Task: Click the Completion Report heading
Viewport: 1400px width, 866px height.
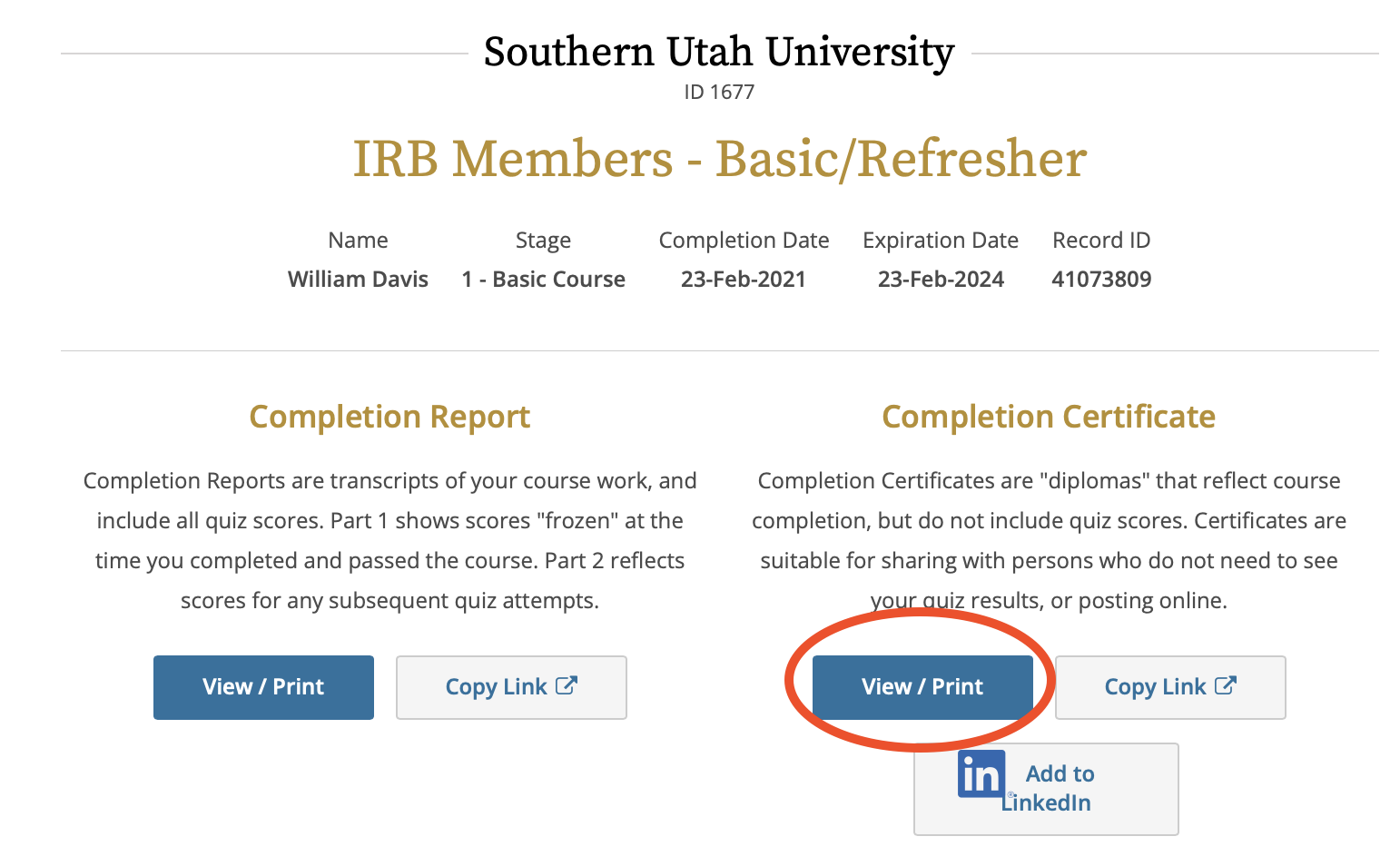Action: (389, 417)
